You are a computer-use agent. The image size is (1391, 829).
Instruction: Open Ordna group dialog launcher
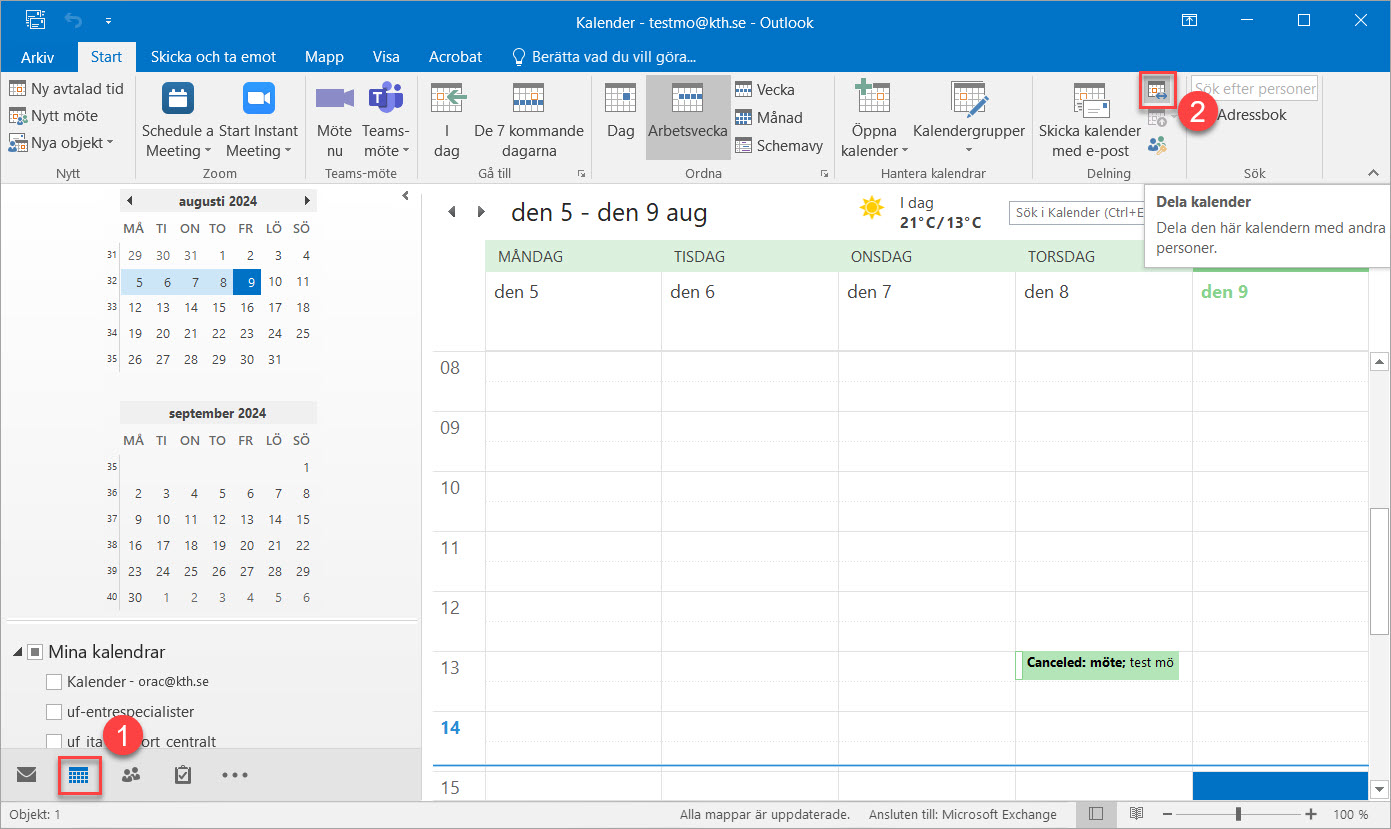tap(825, 174)
